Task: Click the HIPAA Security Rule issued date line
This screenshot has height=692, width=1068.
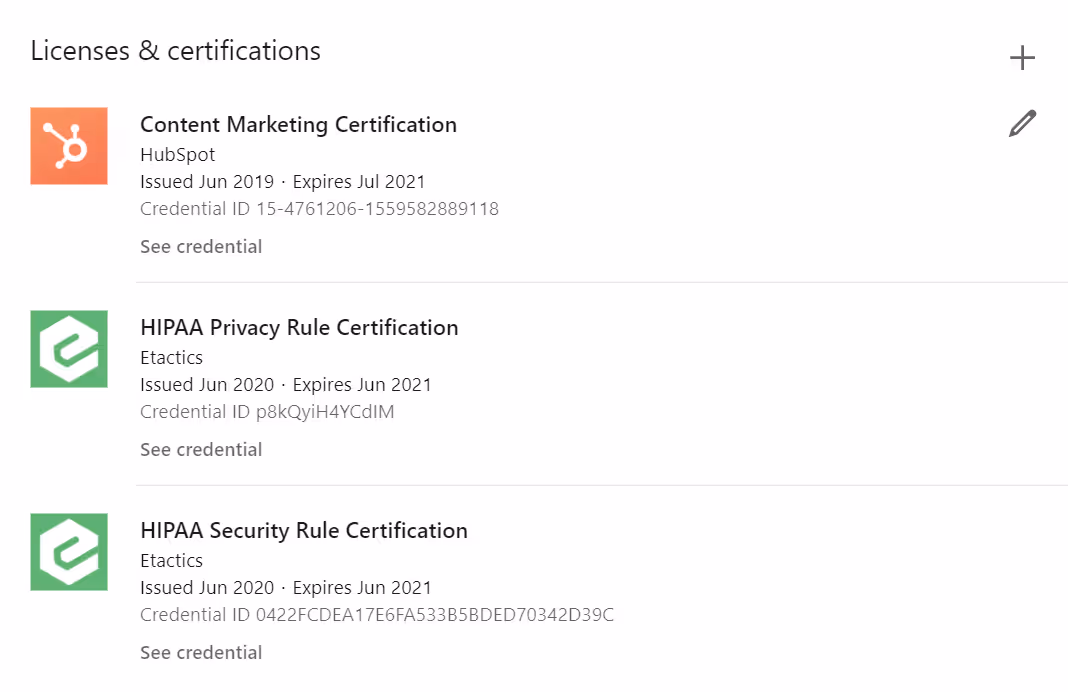Action: tap(285, 588)
